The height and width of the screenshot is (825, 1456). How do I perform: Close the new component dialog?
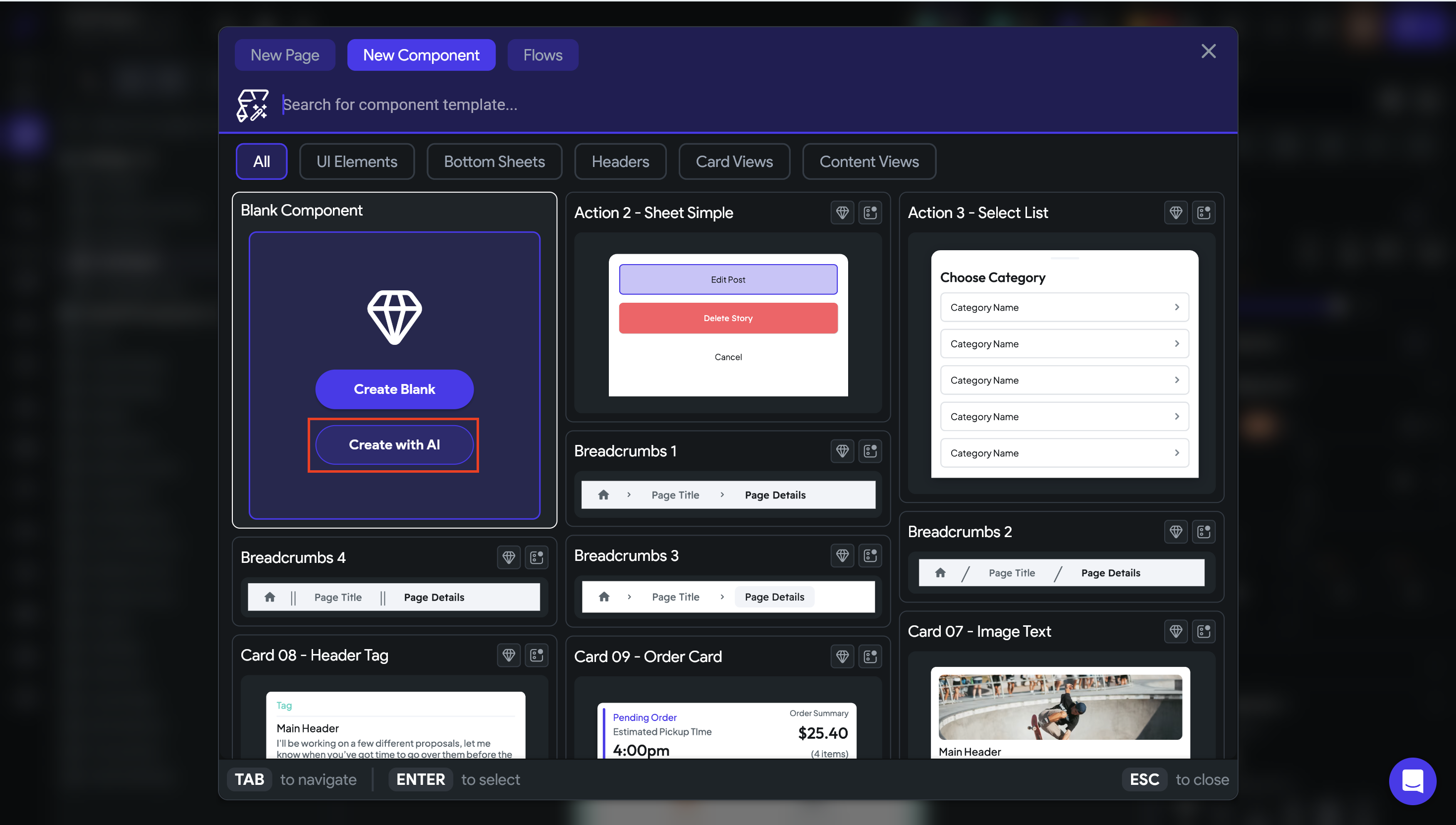tap(1208, 52)
